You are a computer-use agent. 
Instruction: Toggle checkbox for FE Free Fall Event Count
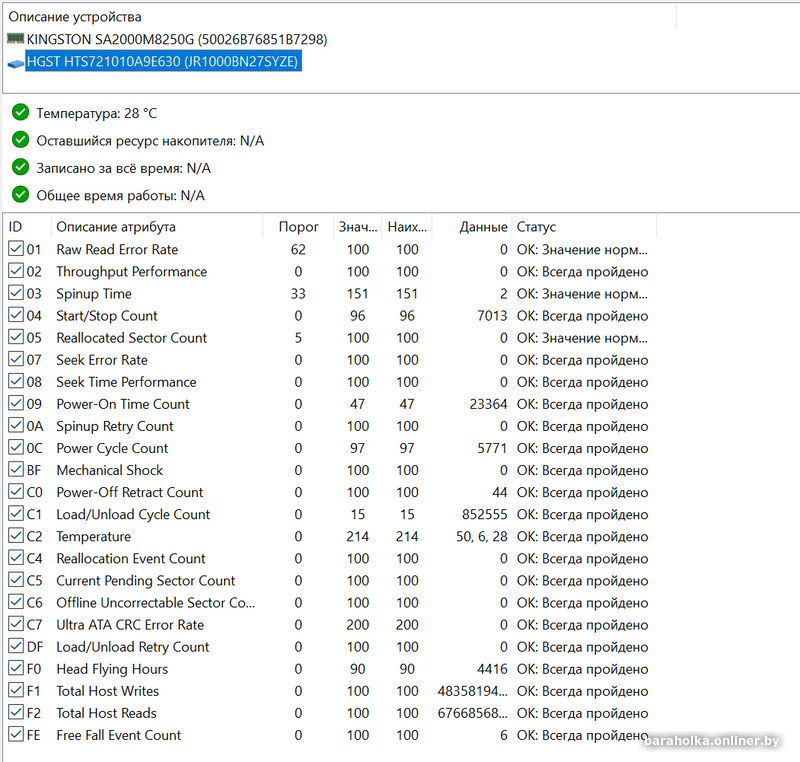coord(16,734)
